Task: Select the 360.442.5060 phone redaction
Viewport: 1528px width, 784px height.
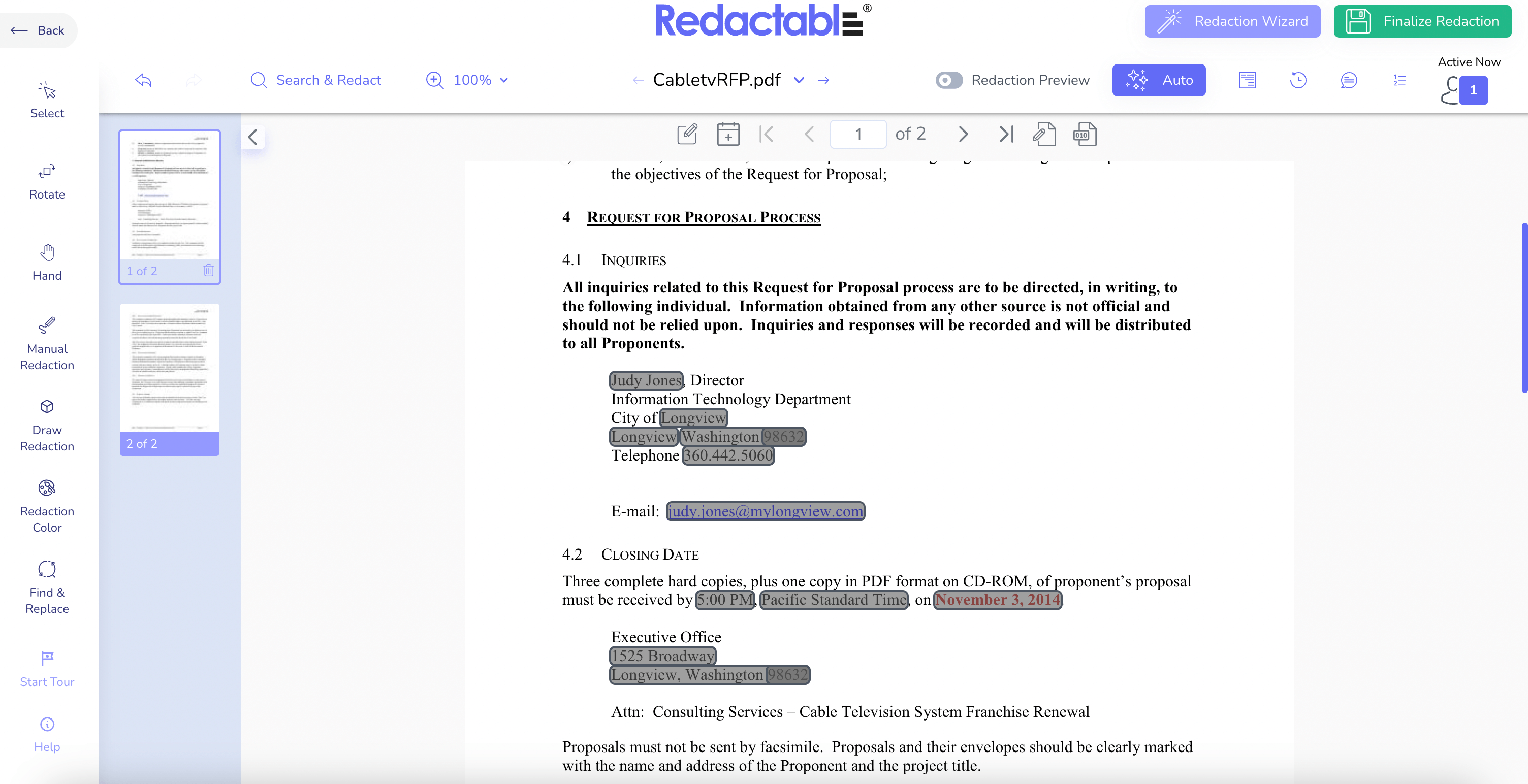Action: (x=728, y=455)
